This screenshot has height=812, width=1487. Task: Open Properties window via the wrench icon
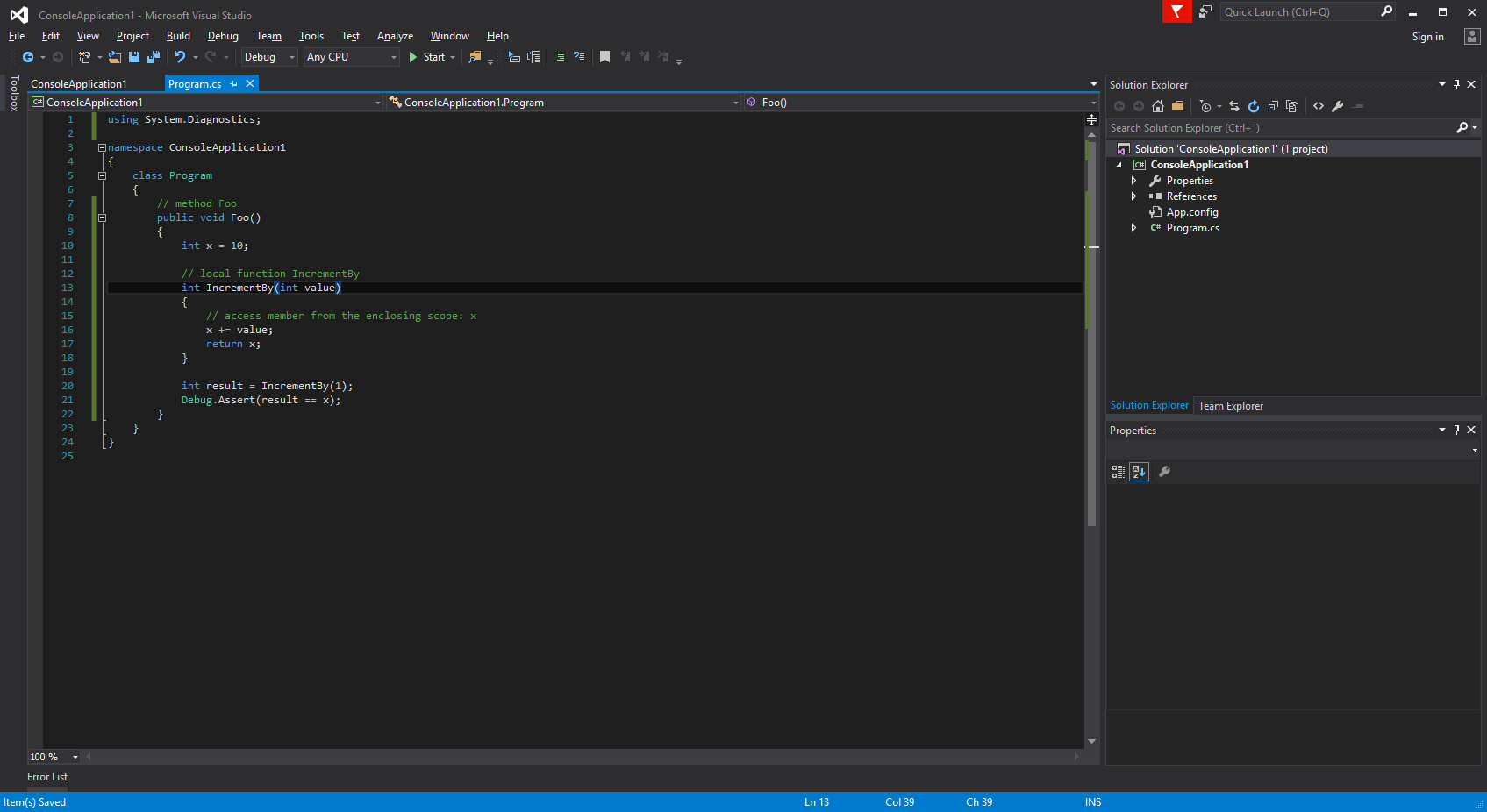point(1338,106)
